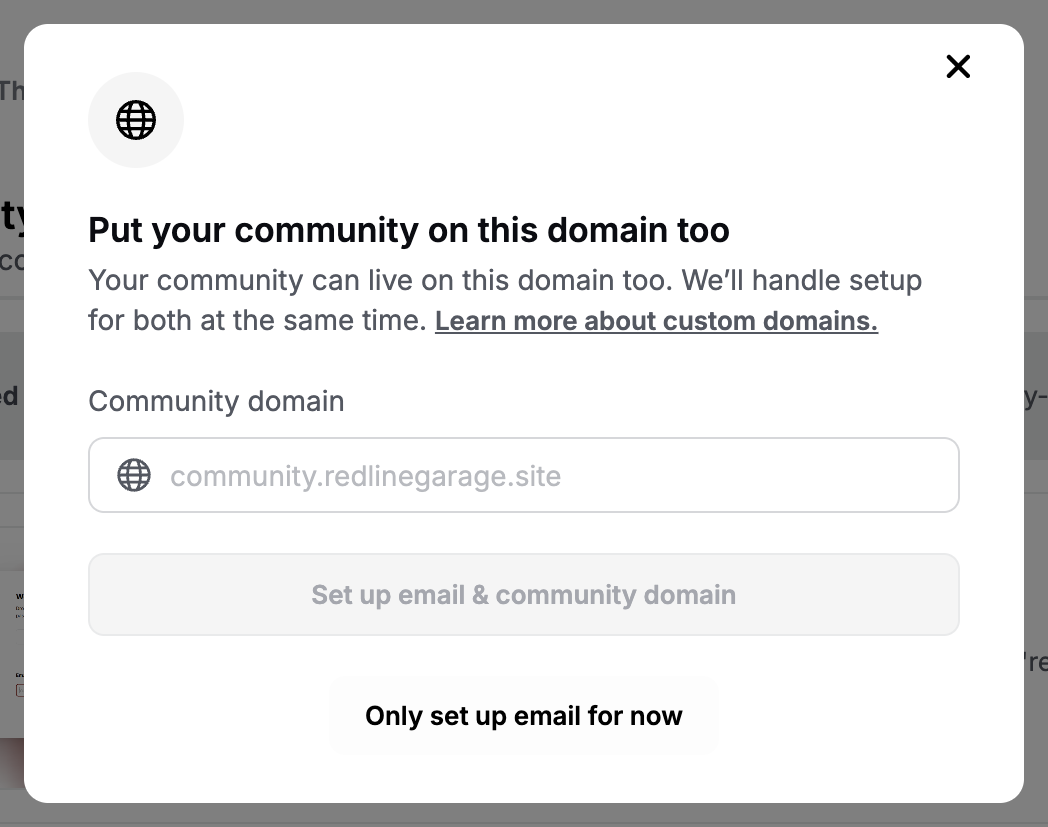Image resolution: width=1048 pixels, height=827 pixels.
Task: Click the partial bold "ty" heading at left edge
Action: (x=13, y=216)
